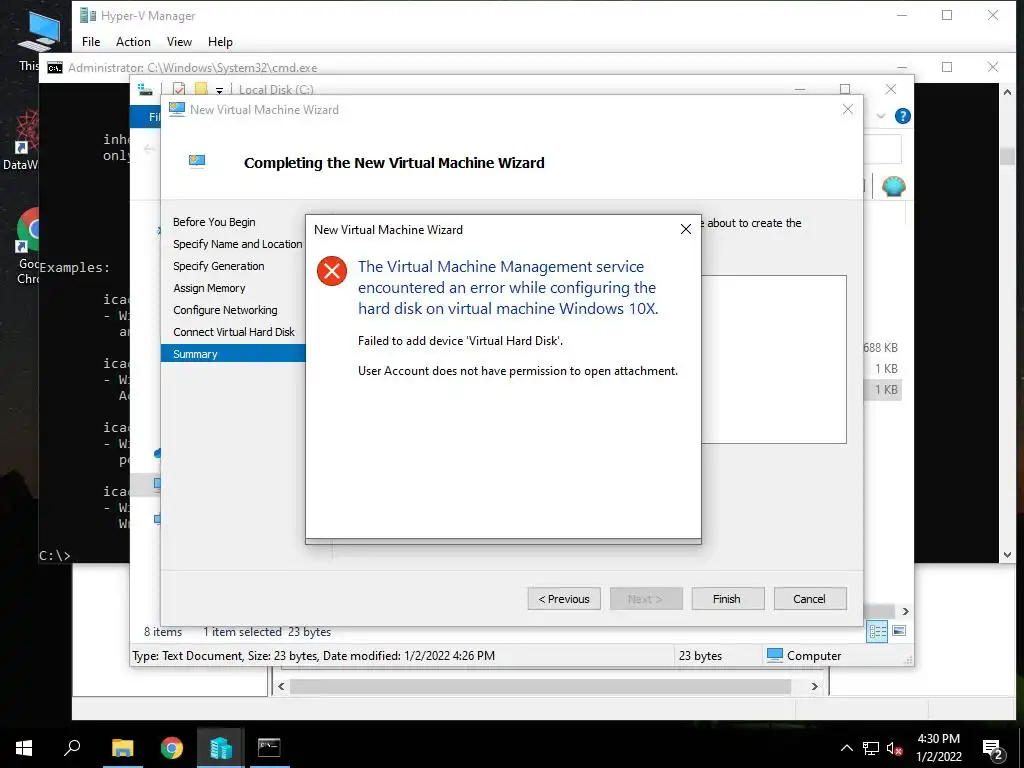Image resolution: width=1024 pixels, height=768 pixels.
Task: Click the Help question mark icon in File Explorer
Action: (903, 116)
